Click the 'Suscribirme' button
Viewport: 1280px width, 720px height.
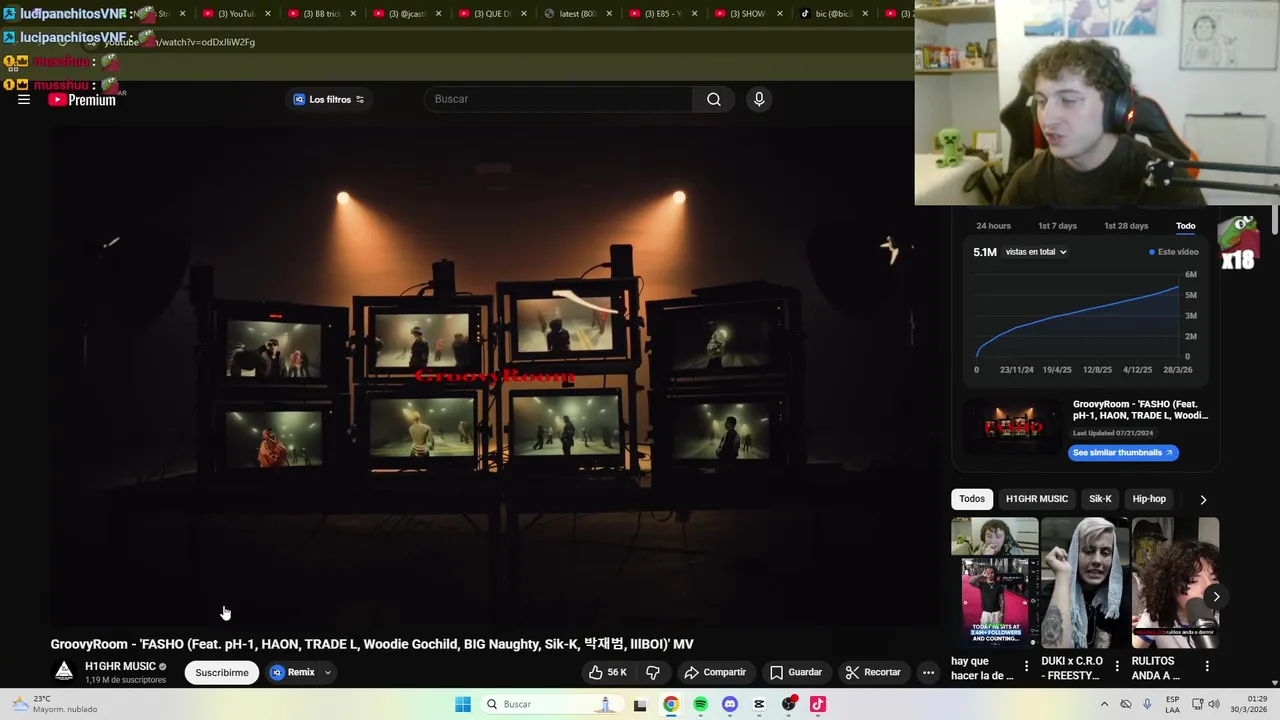(x=222, y=672)
